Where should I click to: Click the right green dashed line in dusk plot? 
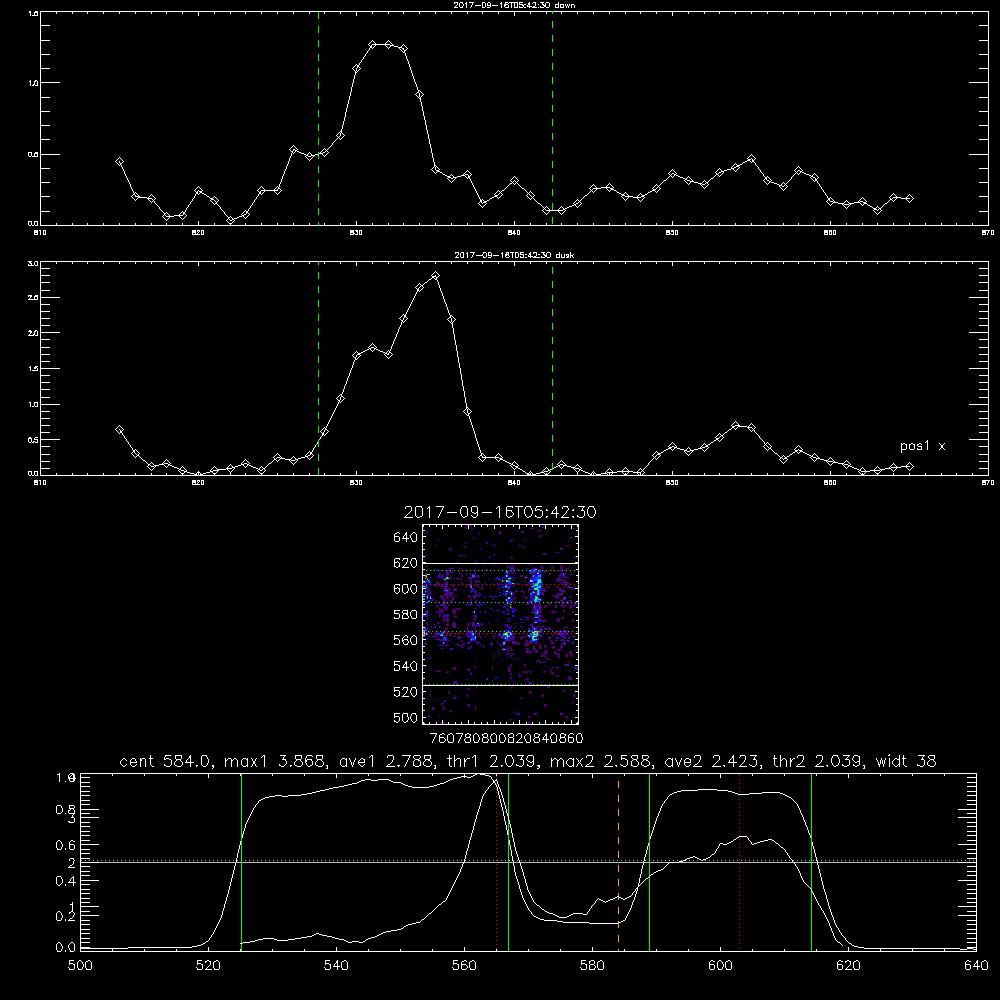[552, 368]
